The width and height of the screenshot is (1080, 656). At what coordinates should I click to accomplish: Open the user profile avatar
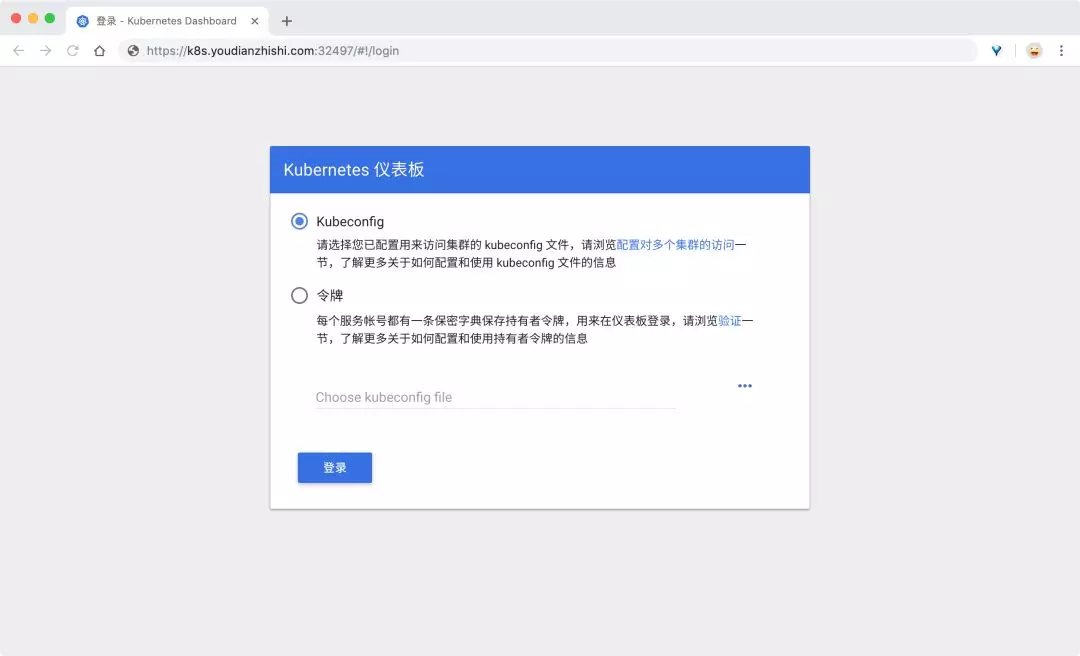click(1034, 50)
